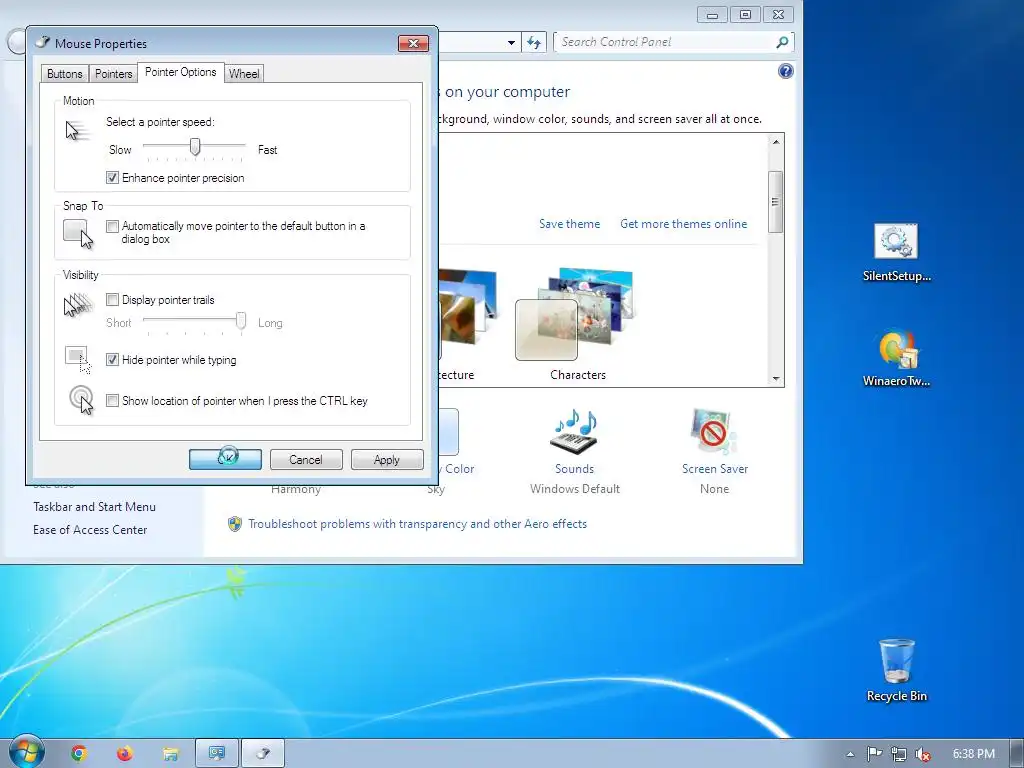Screen dimensions: 1024x768
Task: Maximize the Control Panel window
Action: pyautogui.click(x=745, y=14)
